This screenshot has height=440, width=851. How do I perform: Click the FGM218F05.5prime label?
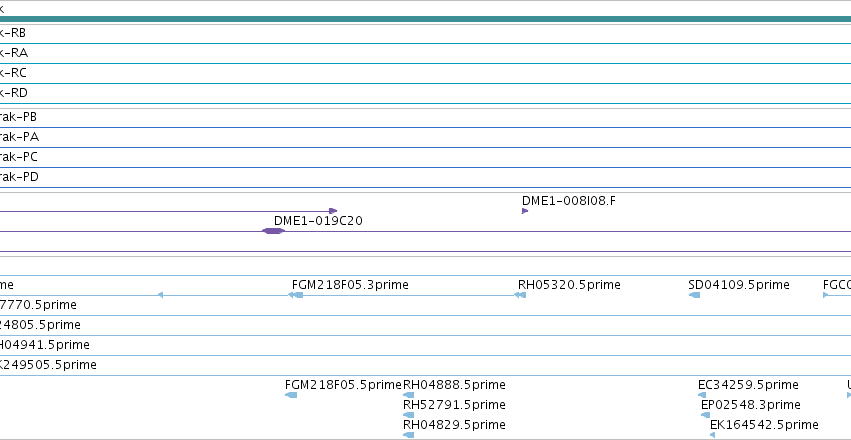343,385
